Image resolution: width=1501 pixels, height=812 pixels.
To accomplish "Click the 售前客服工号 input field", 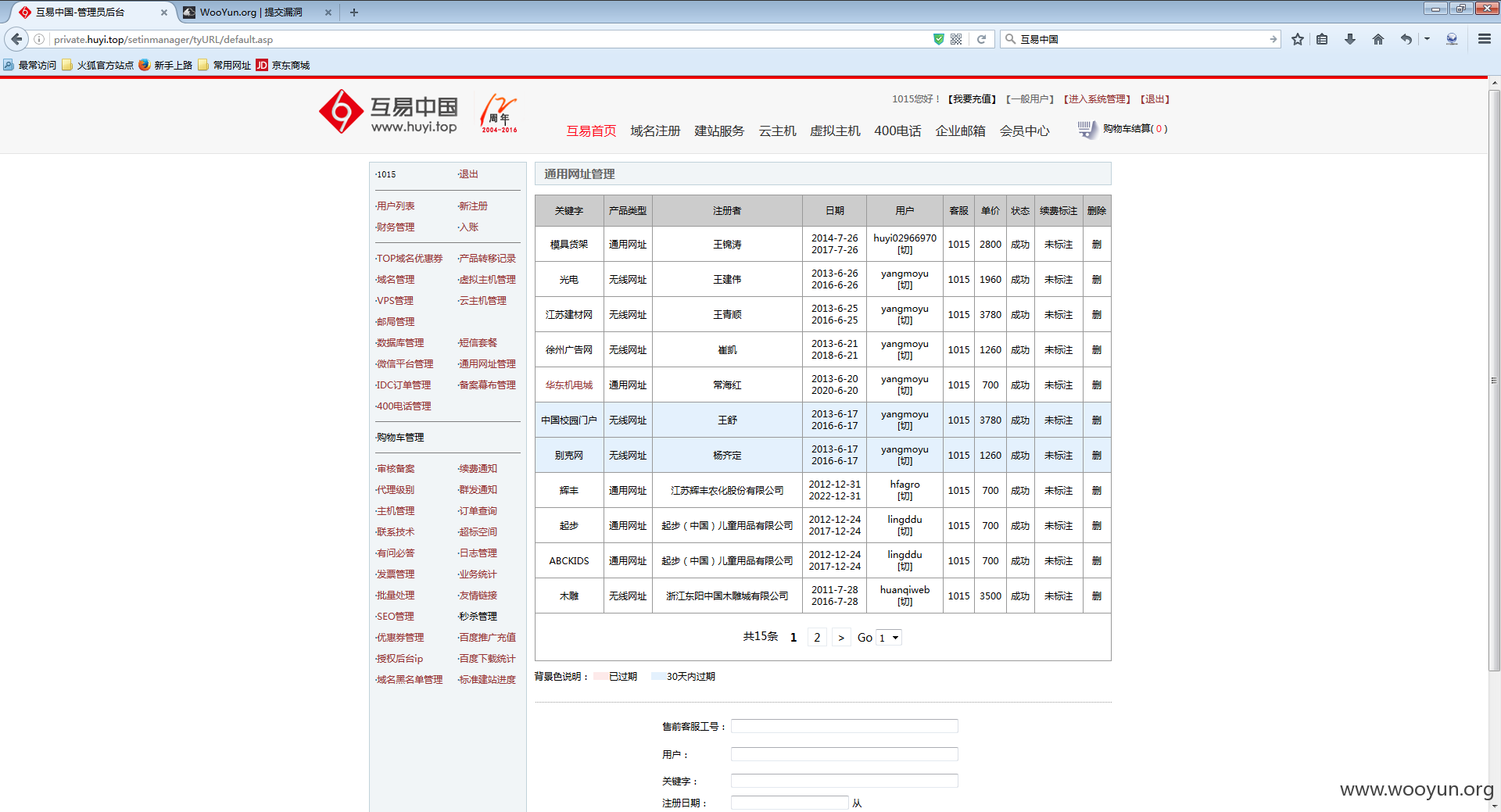I will point(844,726).
